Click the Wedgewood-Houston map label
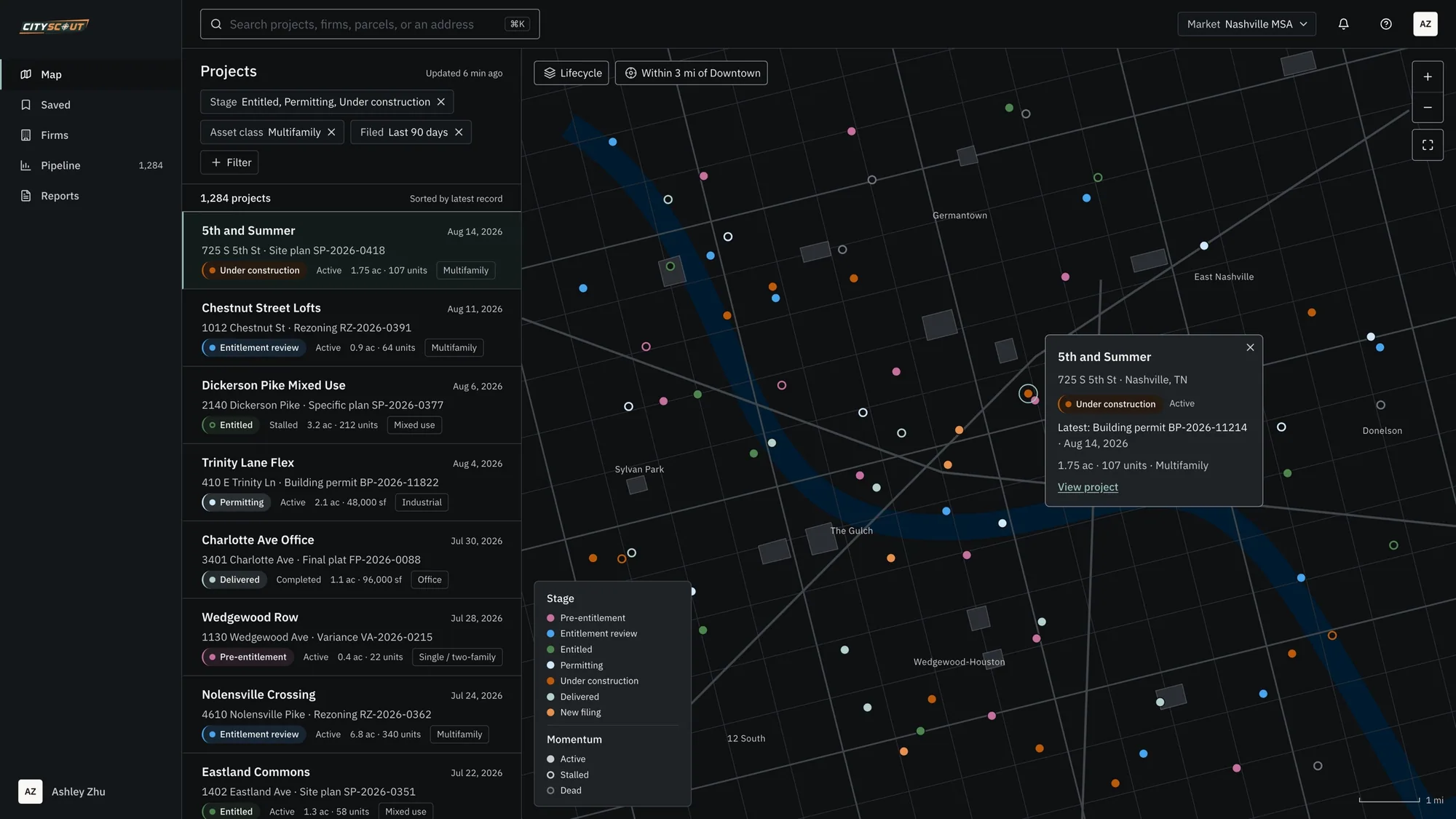The image size is (1456, 819). 959,662
